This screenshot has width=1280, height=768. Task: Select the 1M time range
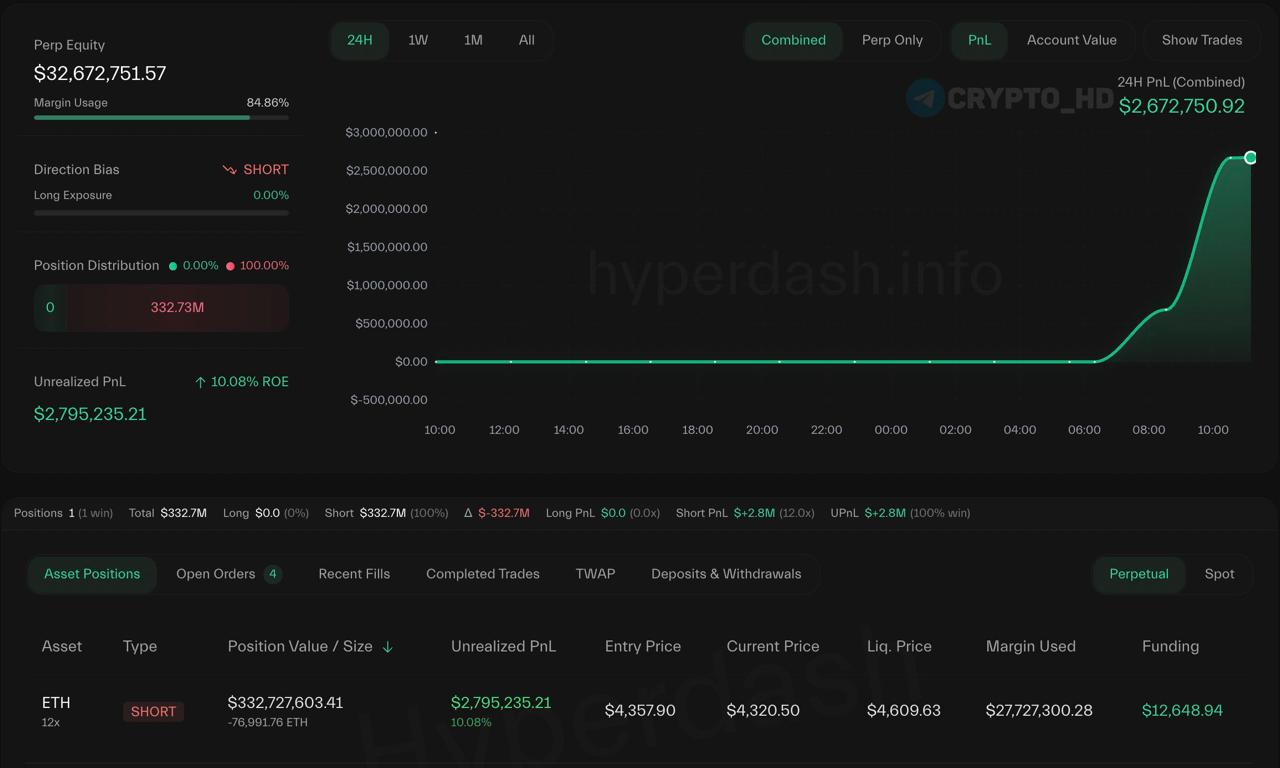[x=473, y=40]
